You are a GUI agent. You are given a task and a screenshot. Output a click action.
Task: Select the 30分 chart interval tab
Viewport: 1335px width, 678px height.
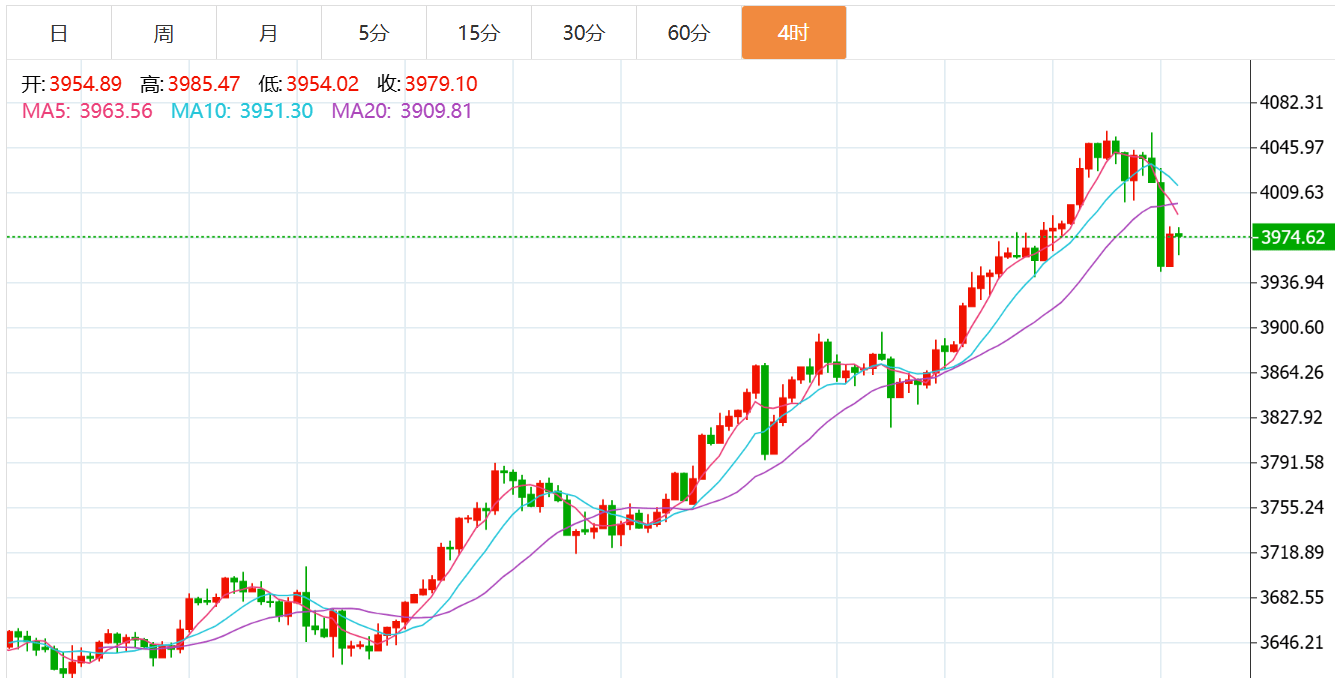point(584,33)
